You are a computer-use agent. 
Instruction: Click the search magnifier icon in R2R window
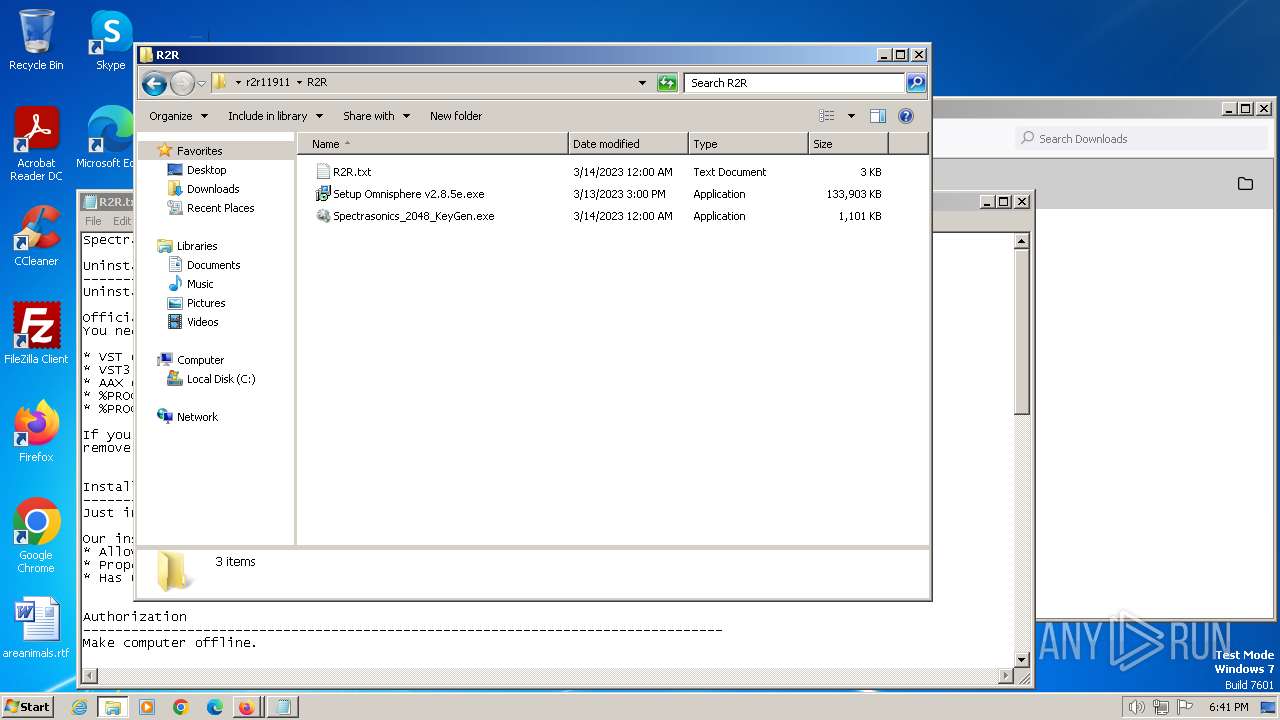coord(915,83)
